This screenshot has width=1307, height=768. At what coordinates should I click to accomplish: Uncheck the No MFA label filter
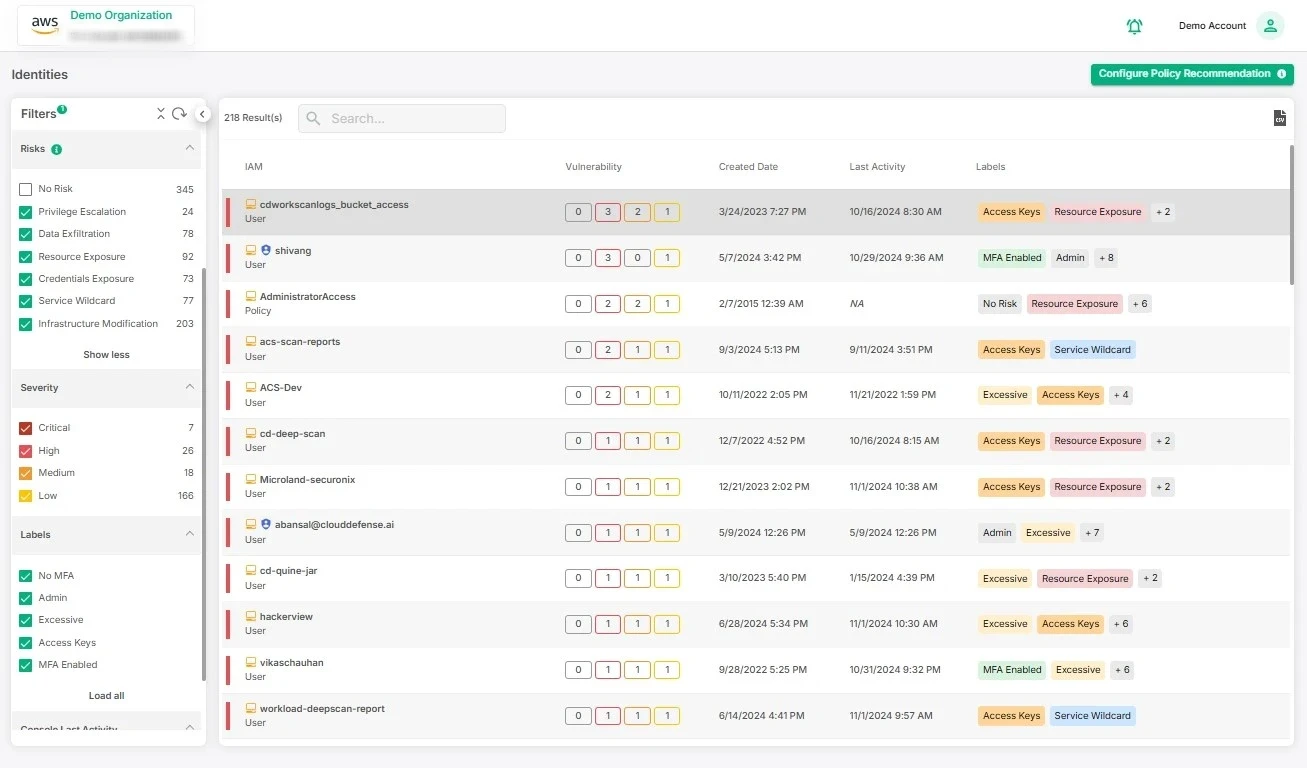[26, 576]
